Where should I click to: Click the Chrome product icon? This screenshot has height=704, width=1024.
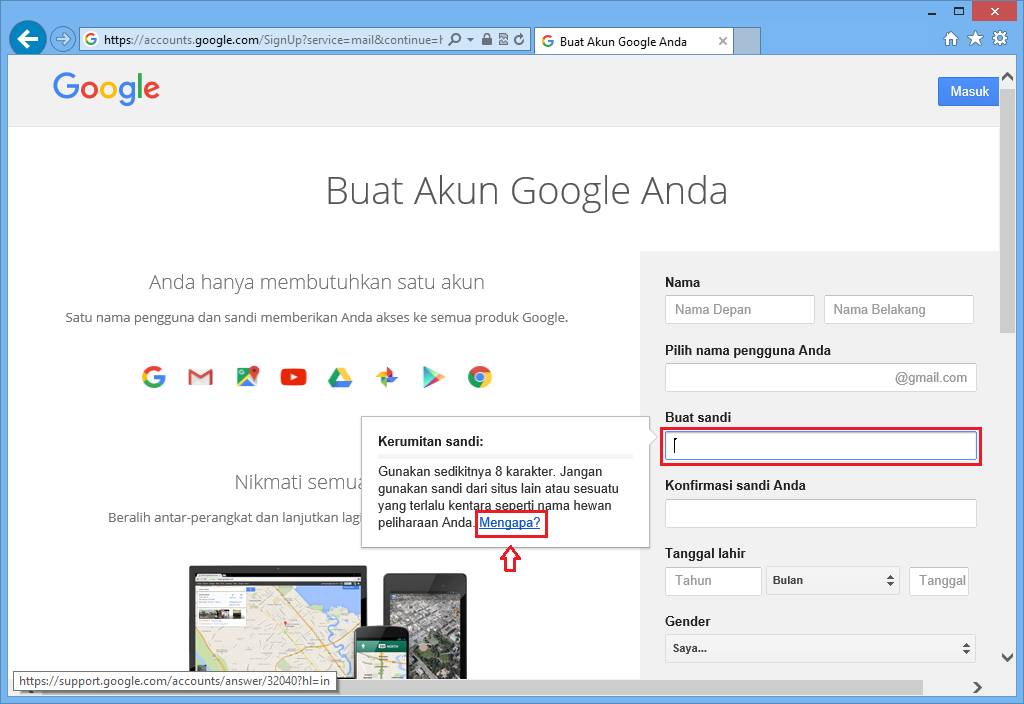(x=480, y=377)
